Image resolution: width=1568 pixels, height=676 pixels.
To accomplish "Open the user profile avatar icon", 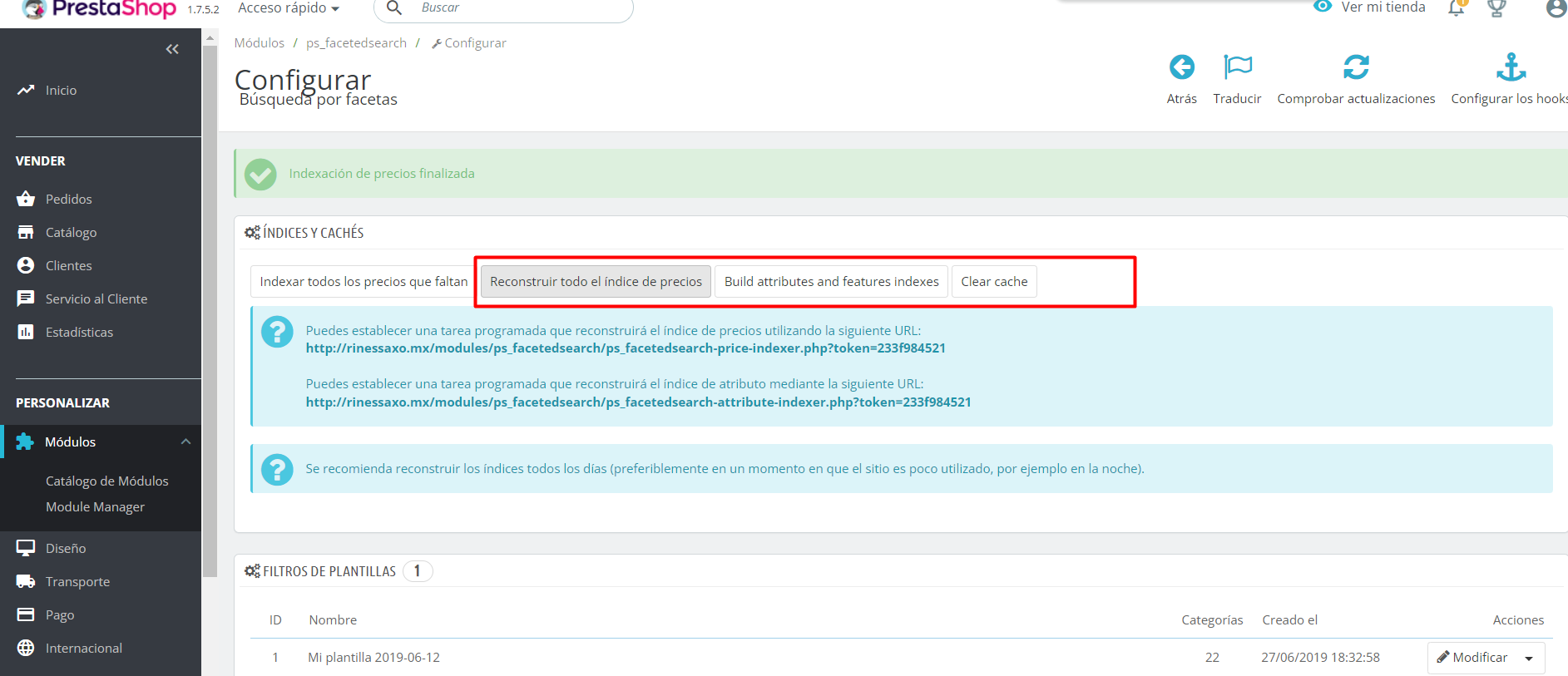I will tap(1556, 7).
